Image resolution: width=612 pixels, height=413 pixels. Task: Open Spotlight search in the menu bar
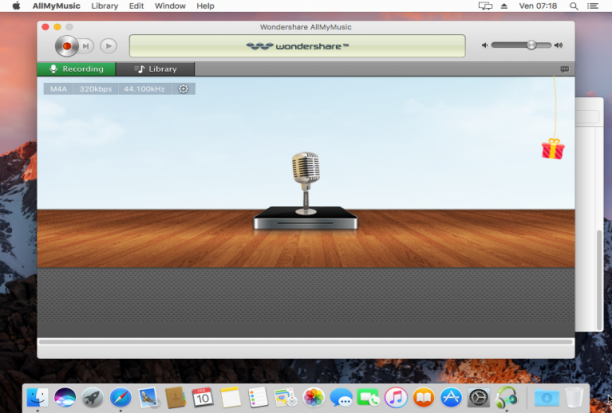(574, 6)
